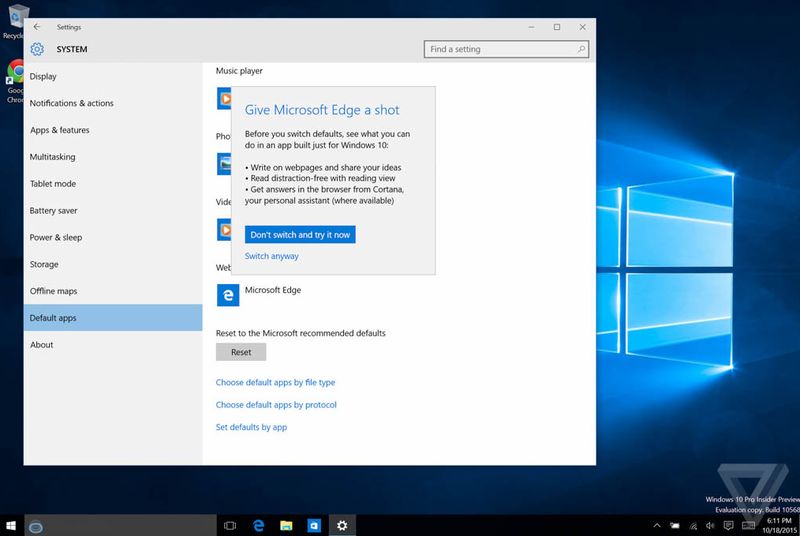The image size is (800, 536).
Task: Click the Microsoft Edge web browser icon
Action: 227,295
